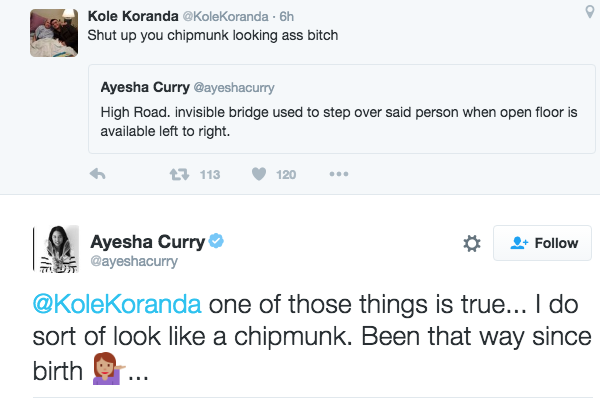Open the 6h timestamp link

click(287, 16)
